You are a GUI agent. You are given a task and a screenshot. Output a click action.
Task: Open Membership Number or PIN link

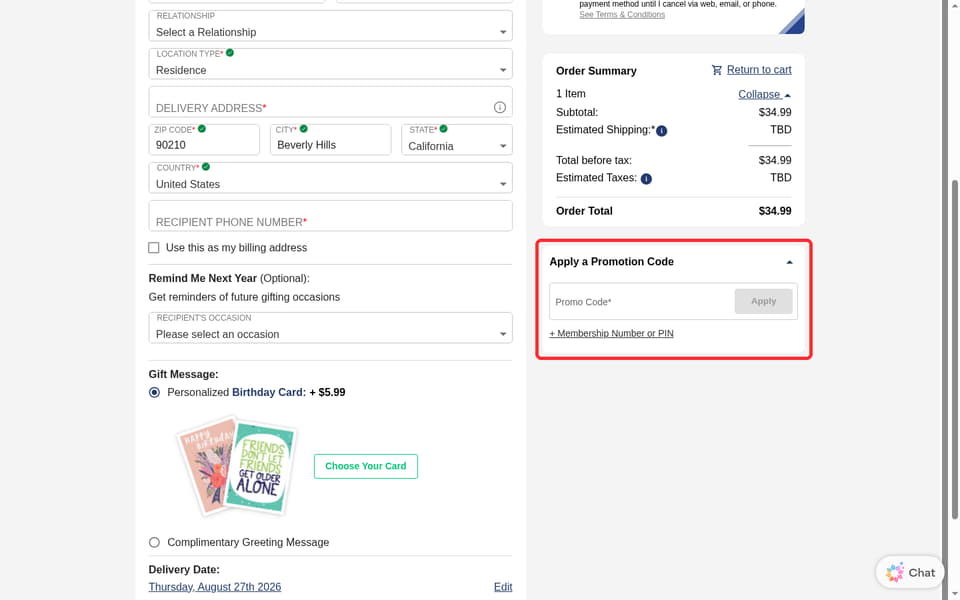click(x=611, y=333)
